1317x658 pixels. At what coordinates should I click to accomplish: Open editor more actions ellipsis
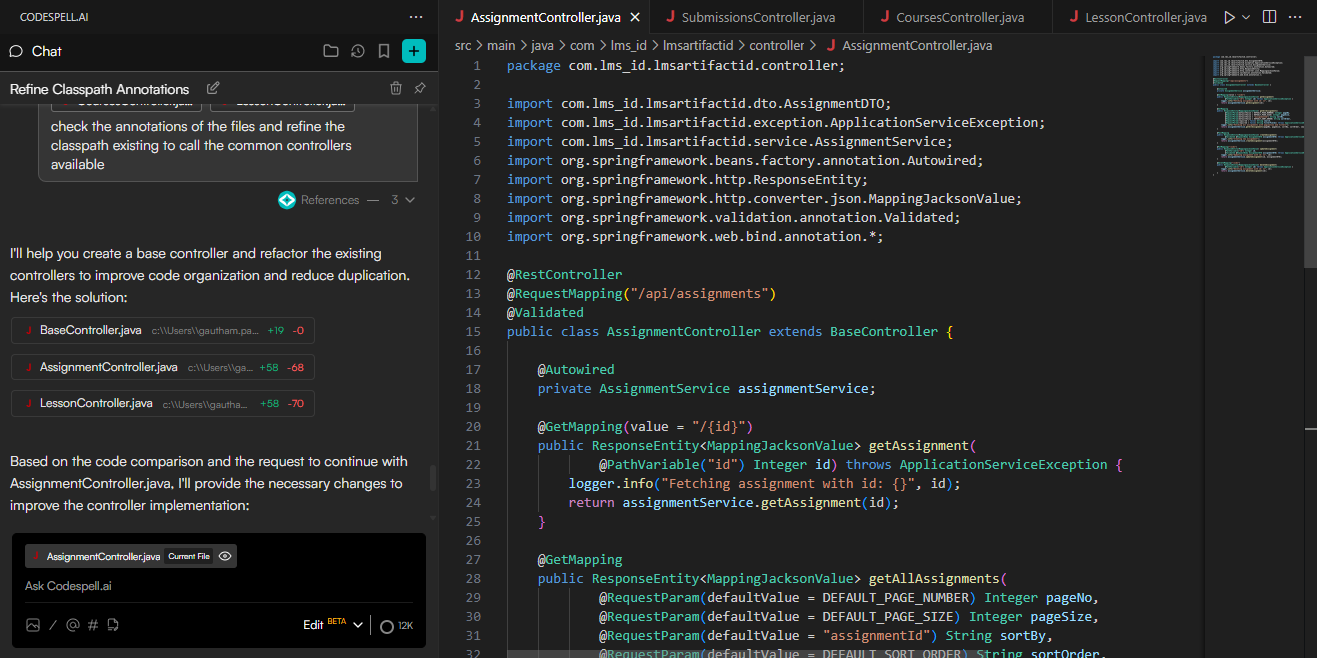[x=1297, y=17]
